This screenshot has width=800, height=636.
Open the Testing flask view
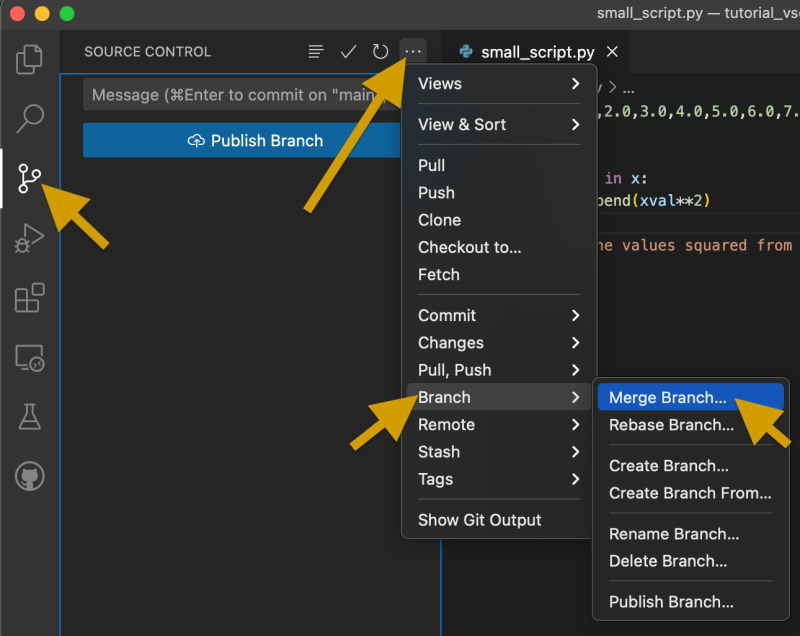coord(30,417)
